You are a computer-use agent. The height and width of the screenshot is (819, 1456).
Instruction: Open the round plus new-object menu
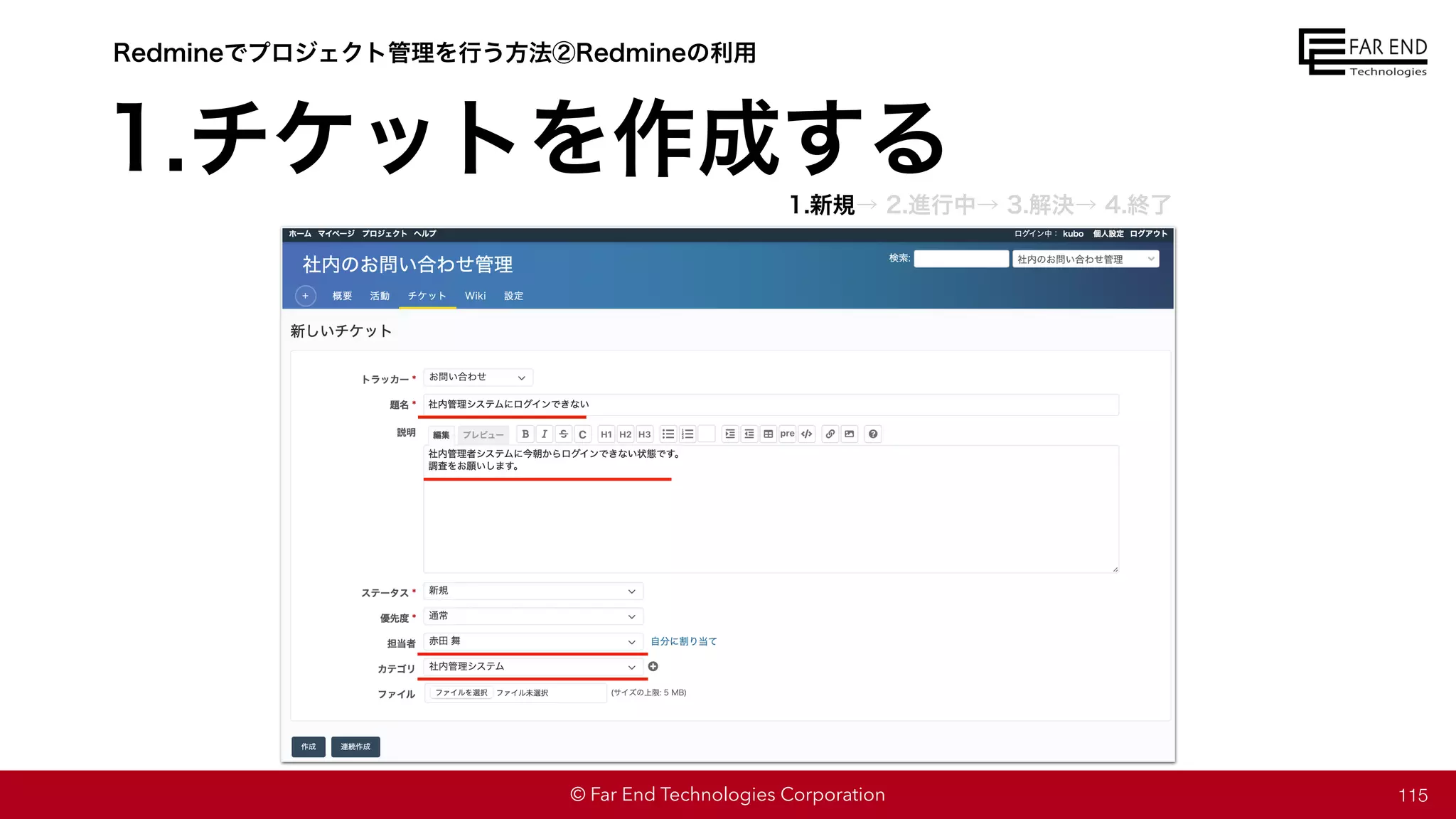tap(305, 296)
